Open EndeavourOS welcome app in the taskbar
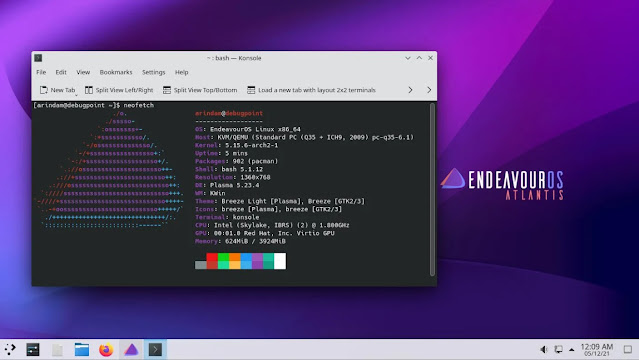This screenshot has width=639, height=360. click(131, 349)
